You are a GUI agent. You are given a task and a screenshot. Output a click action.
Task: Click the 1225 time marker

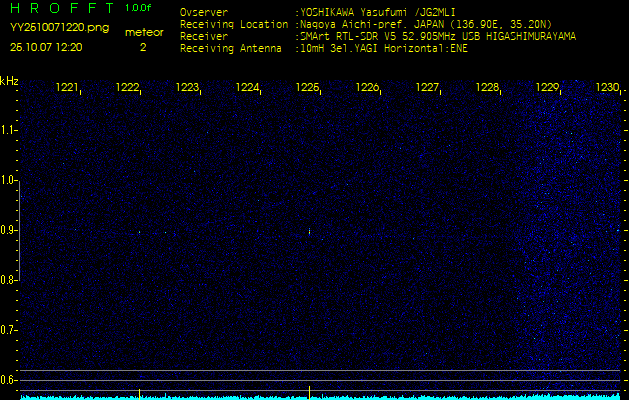point(307,88)
